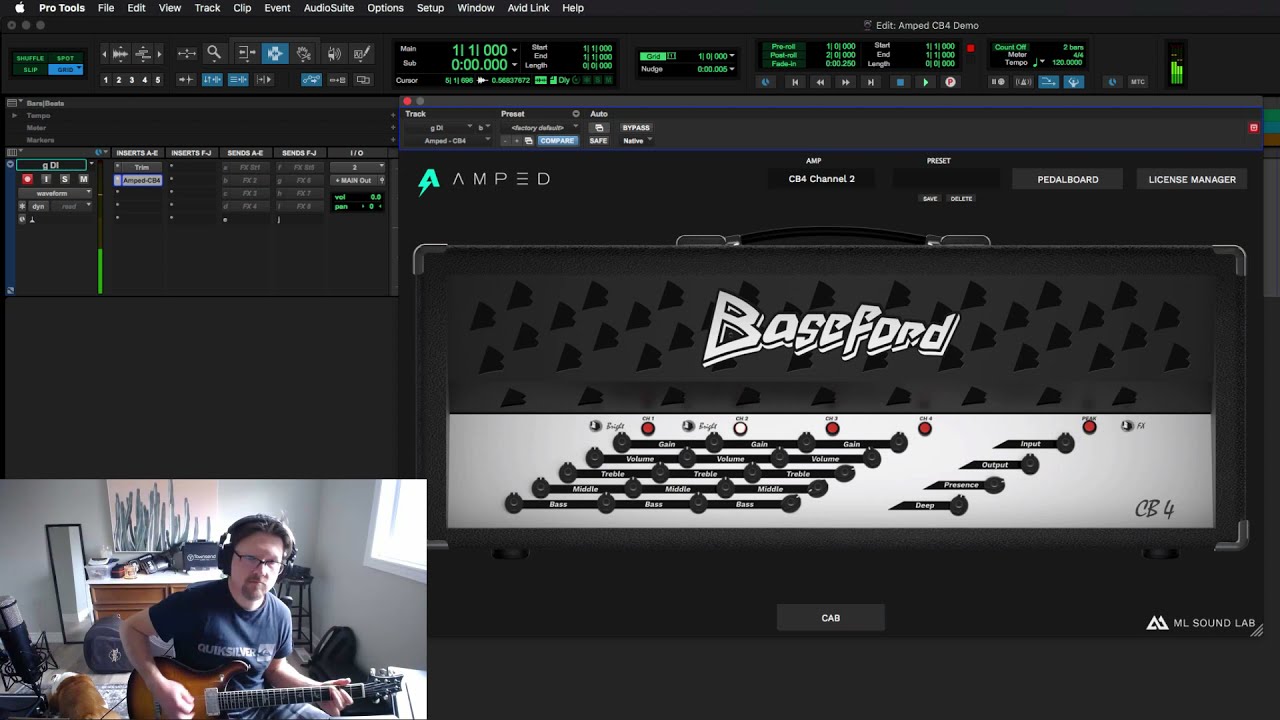Stop playback with the Stop button
The width and height of the screenshot is (1280, 720).
click(x=900, y=82)
